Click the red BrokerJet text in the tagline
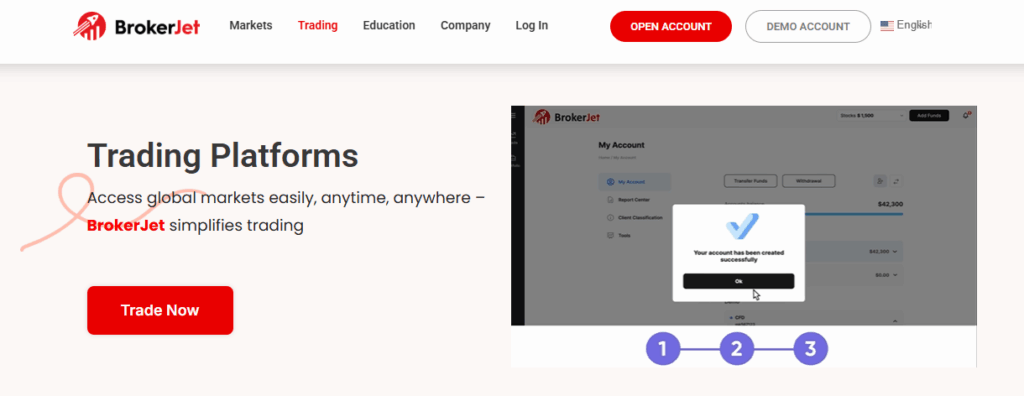Screen dimensions: 1024x396 coord(125,226)
